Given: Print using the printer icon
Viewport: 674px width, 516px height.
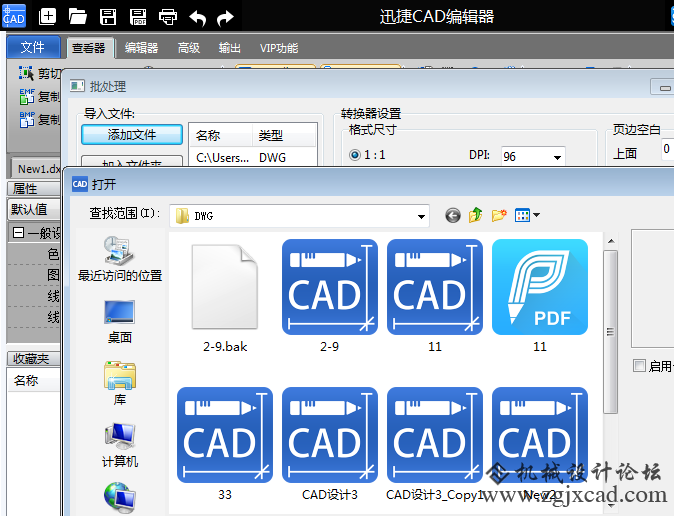Looking at the screenshot, I should pyautogui.click(x=168, y=17).
